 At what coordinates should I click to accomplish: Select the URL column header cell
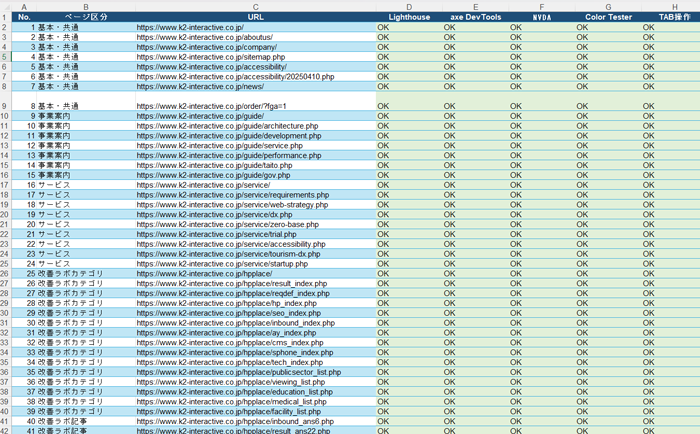(x=255, y=17)
